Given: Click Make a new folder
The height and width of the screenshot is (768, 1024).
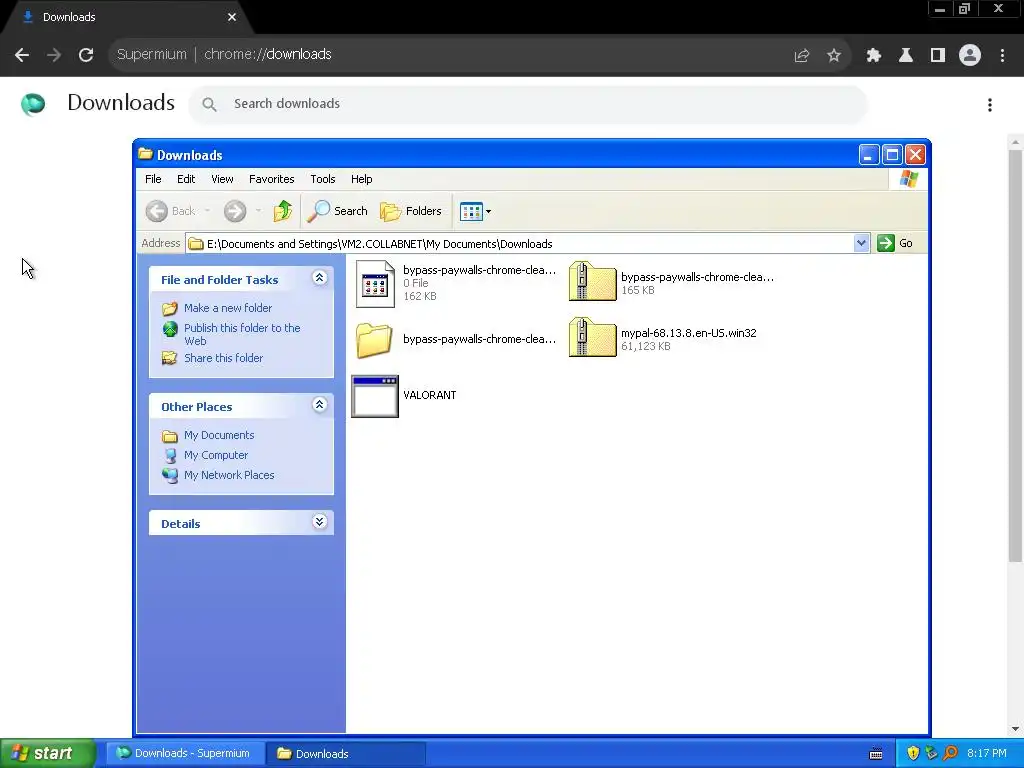Looking at the screenshot, I should [x=227, y=308].
